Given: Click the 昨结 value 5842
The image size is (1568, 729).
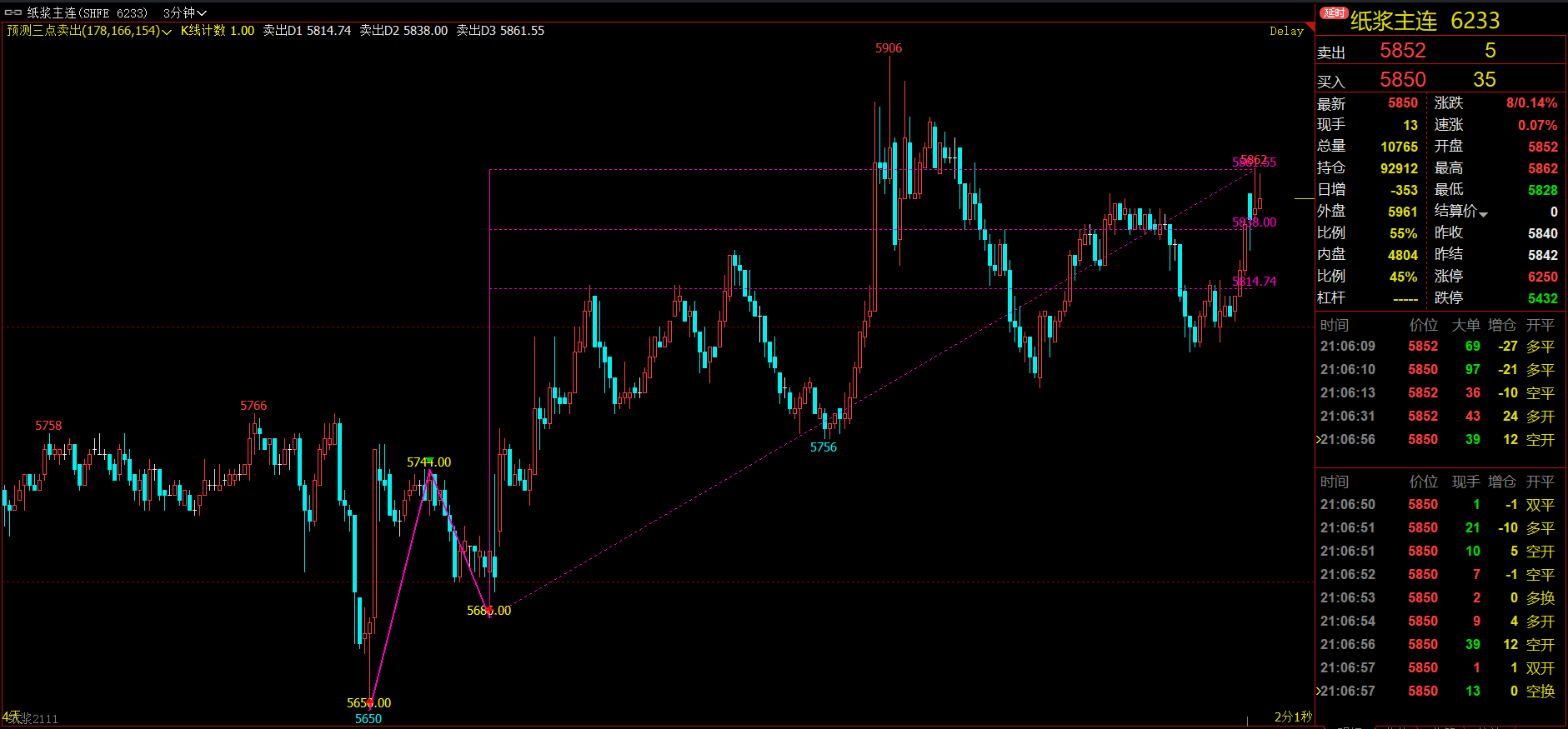Looking at the screenshot, I should point(1543,255).
